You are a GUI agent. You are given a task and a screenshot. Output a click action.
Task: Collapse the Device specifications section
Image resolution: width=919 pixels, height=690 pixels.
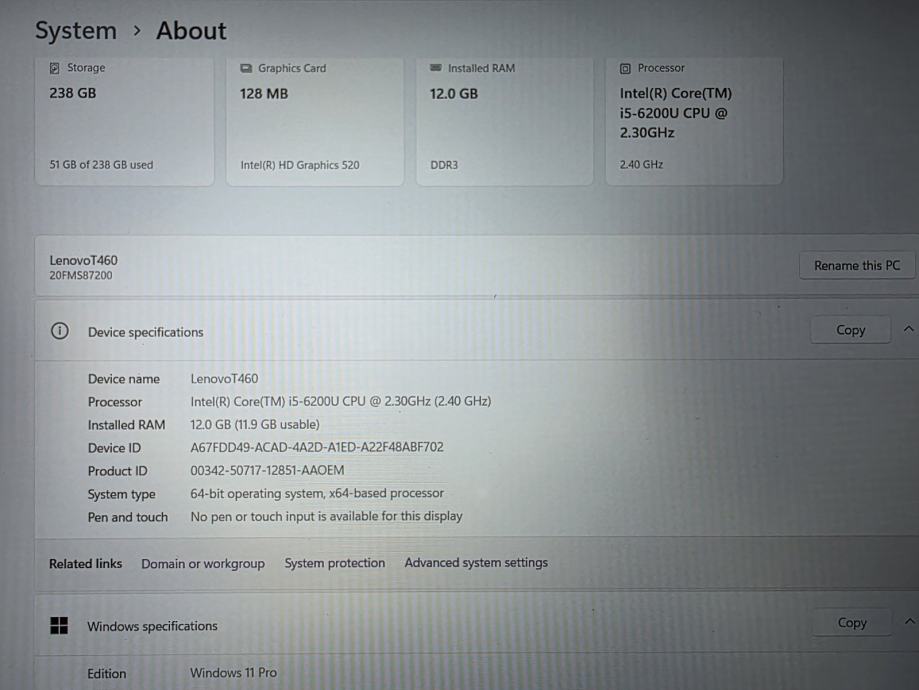(908, 329)
